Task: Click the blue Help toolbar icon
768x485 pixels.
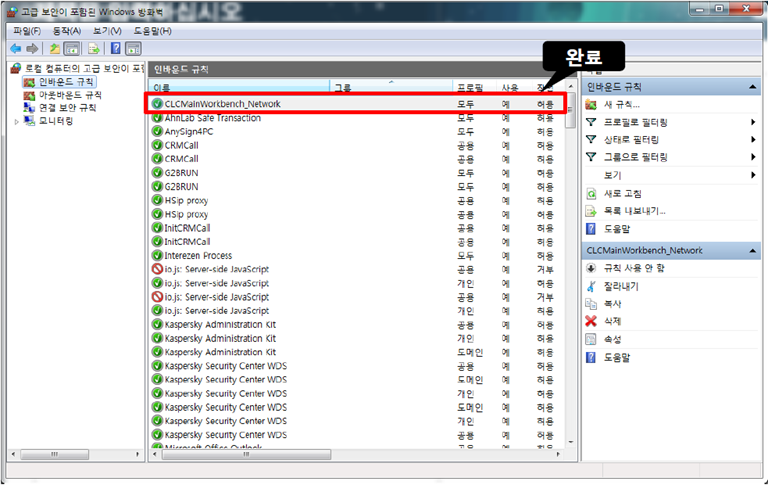Action: click(116, 48)
